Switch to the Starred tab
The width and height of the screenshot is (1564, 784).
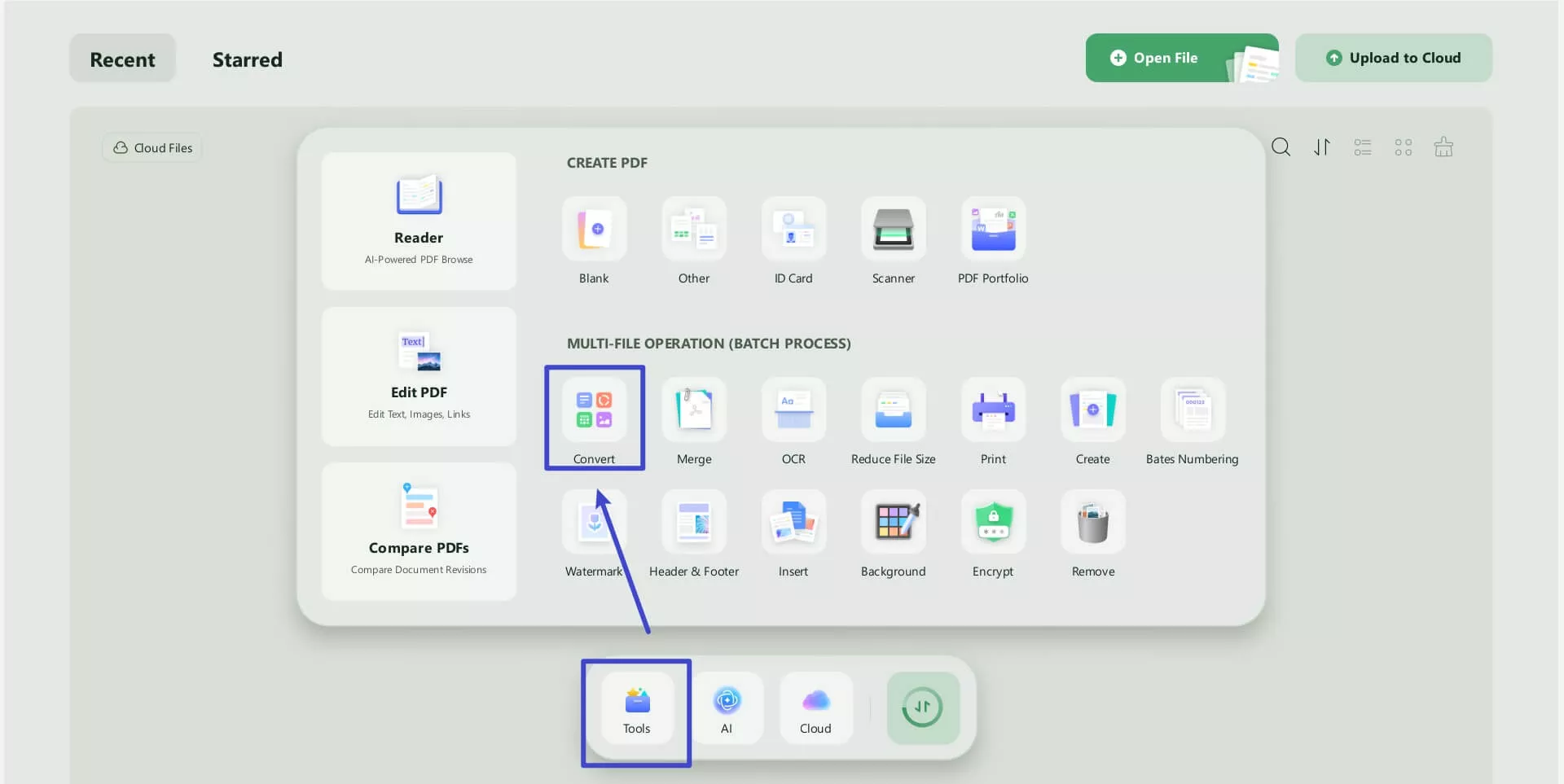point(247,59)
